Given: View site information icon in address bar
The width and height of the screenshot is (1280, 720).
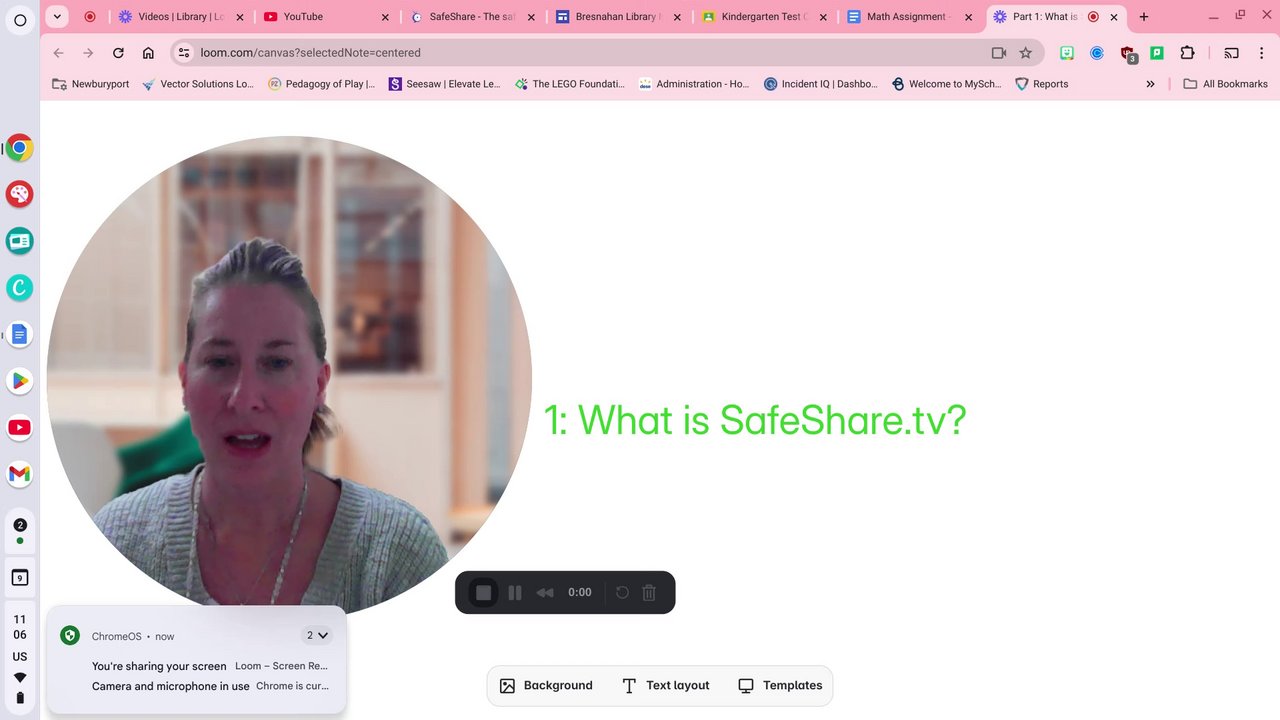Looking at the screenshot, I should (x=183, y=53).
